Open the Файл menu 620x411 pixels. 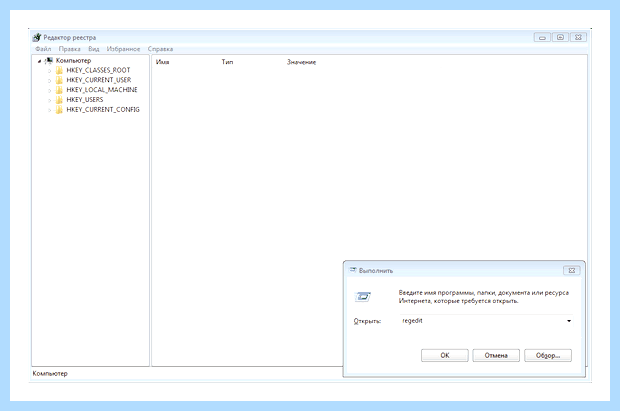click(x=43, y=49)
